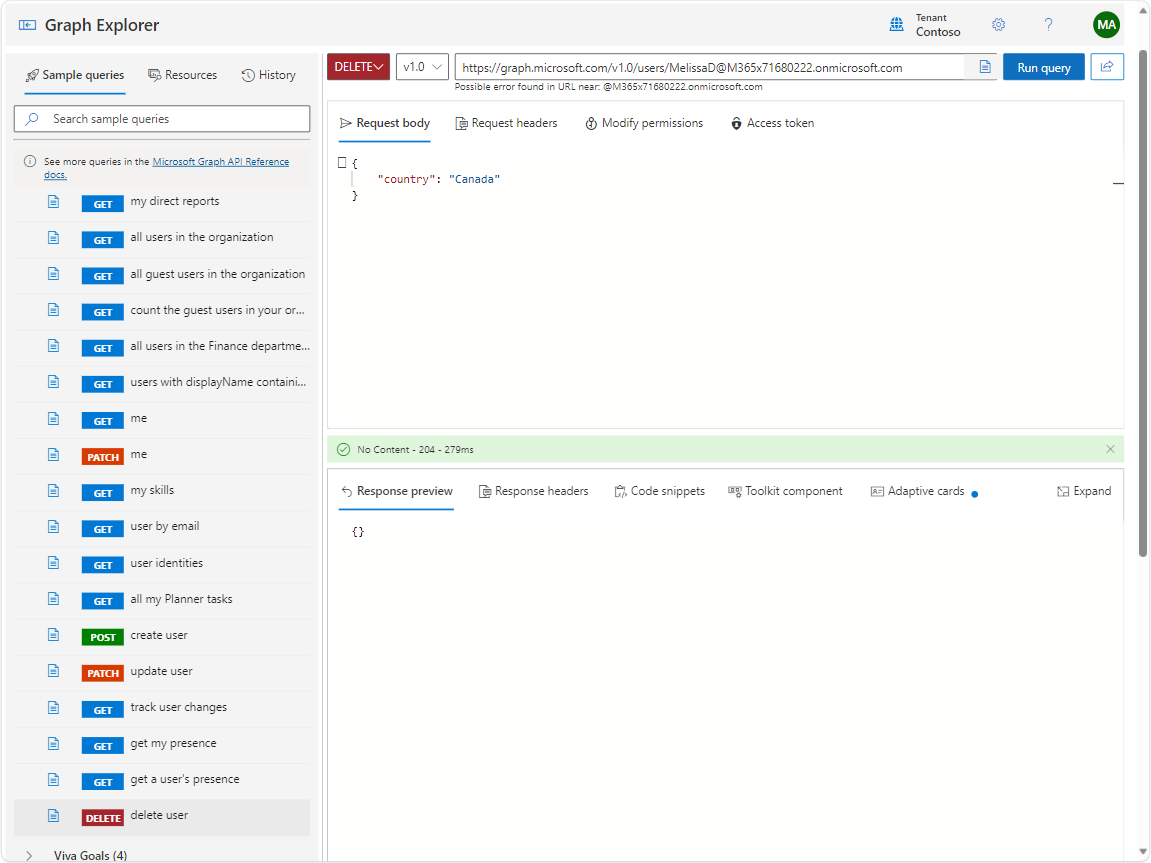The width and height of the screenshot is (1151, 863).
Task: Open docs icon for 'user by email' query
Action: [54, 526]
